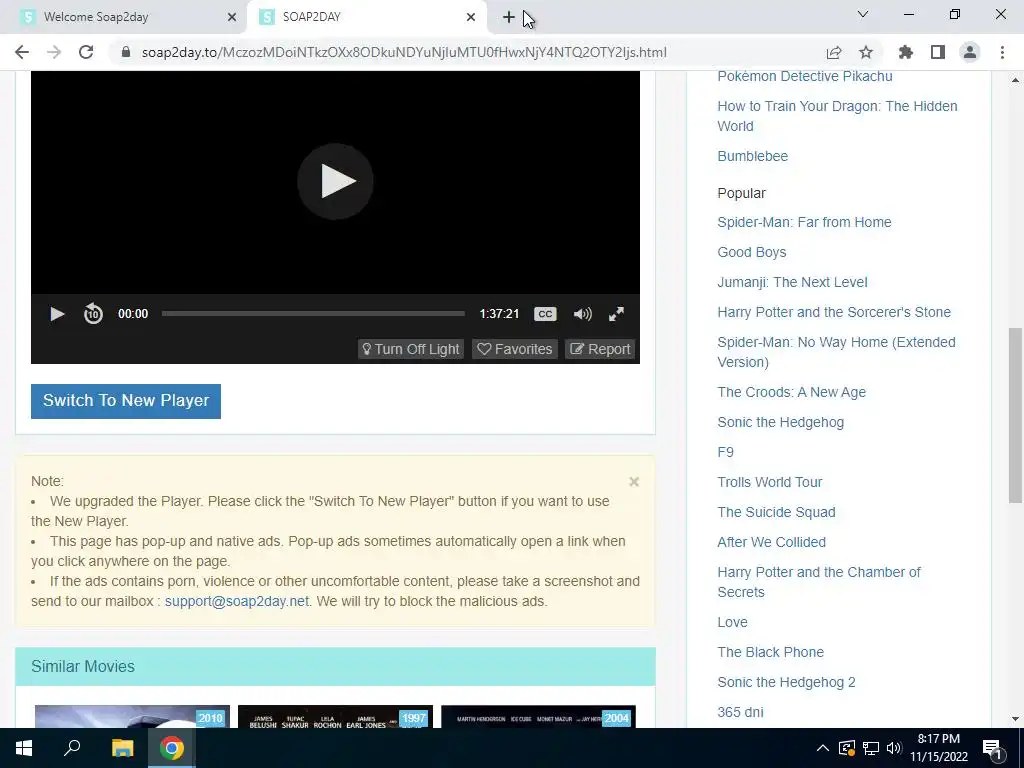Viewport: 1024px width, 768px height.
Task: Rewind 10 seconds with the replay icon
Action: [x=93, y=314]
